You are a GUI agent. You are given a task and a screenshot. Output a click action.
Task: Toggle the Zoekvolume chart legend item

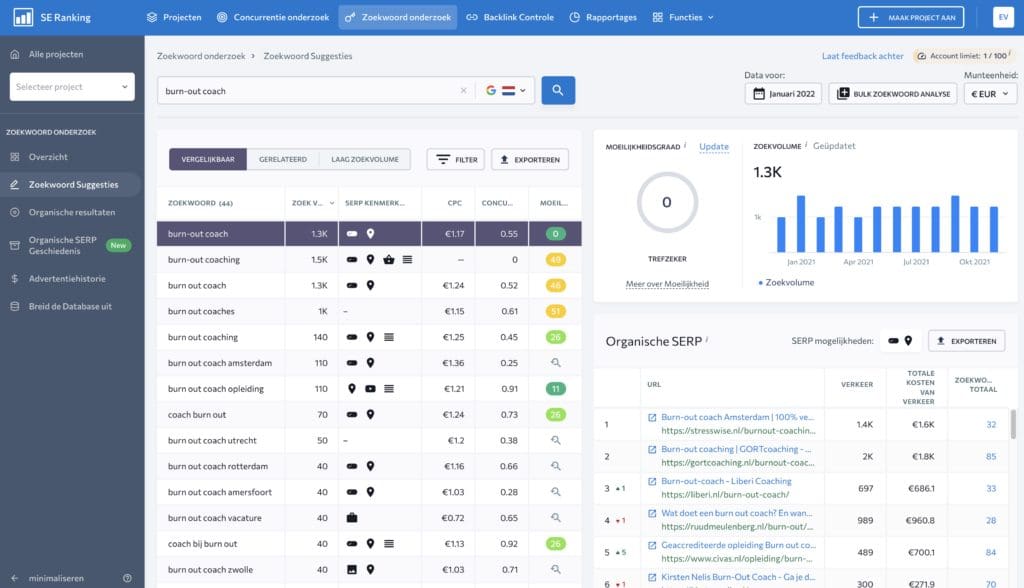(x=786, y=283)
